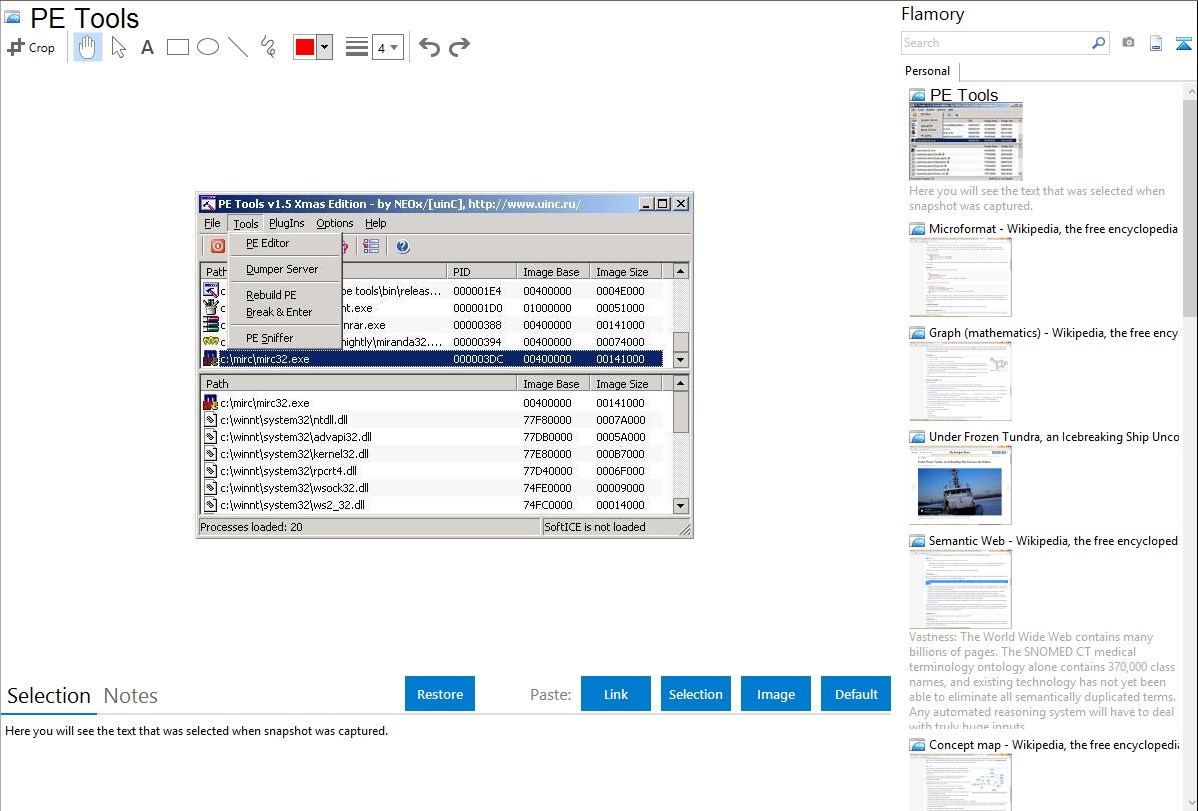Click the red color swatch
Image resolution: width=1198 pixels, height=811 pixels.
[x=305, y=47]
